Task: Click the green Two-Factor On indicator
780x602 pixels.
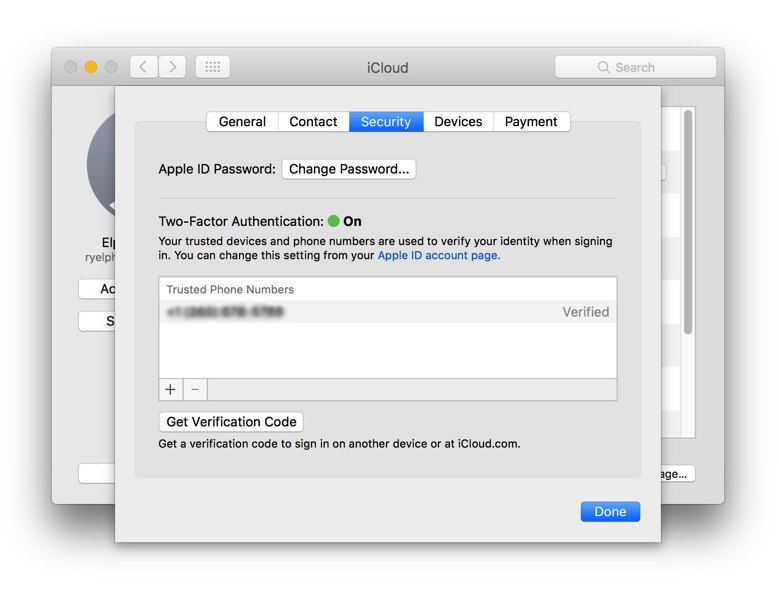Action: (x=333, y=221)
